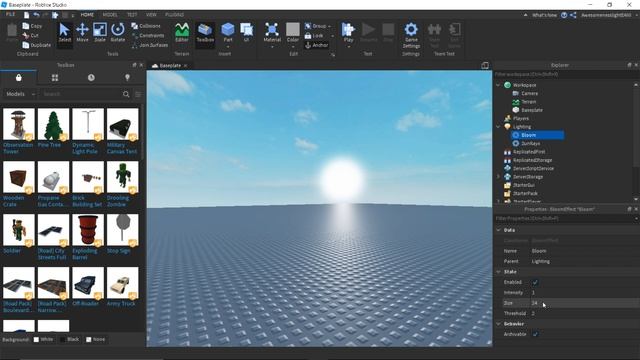Select Black background option
Viewport: 640px width, 360px height.
pyautogui.click(x=70, y=339)
